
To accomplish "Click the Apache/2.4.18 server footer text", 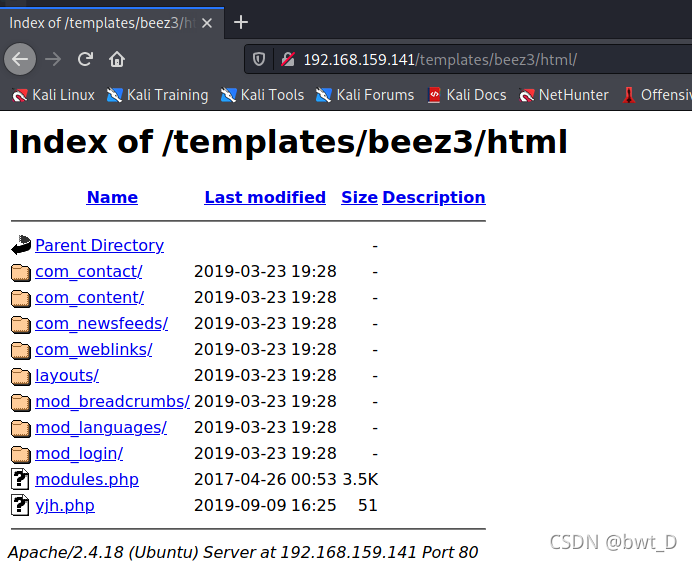I will (243, 552).
